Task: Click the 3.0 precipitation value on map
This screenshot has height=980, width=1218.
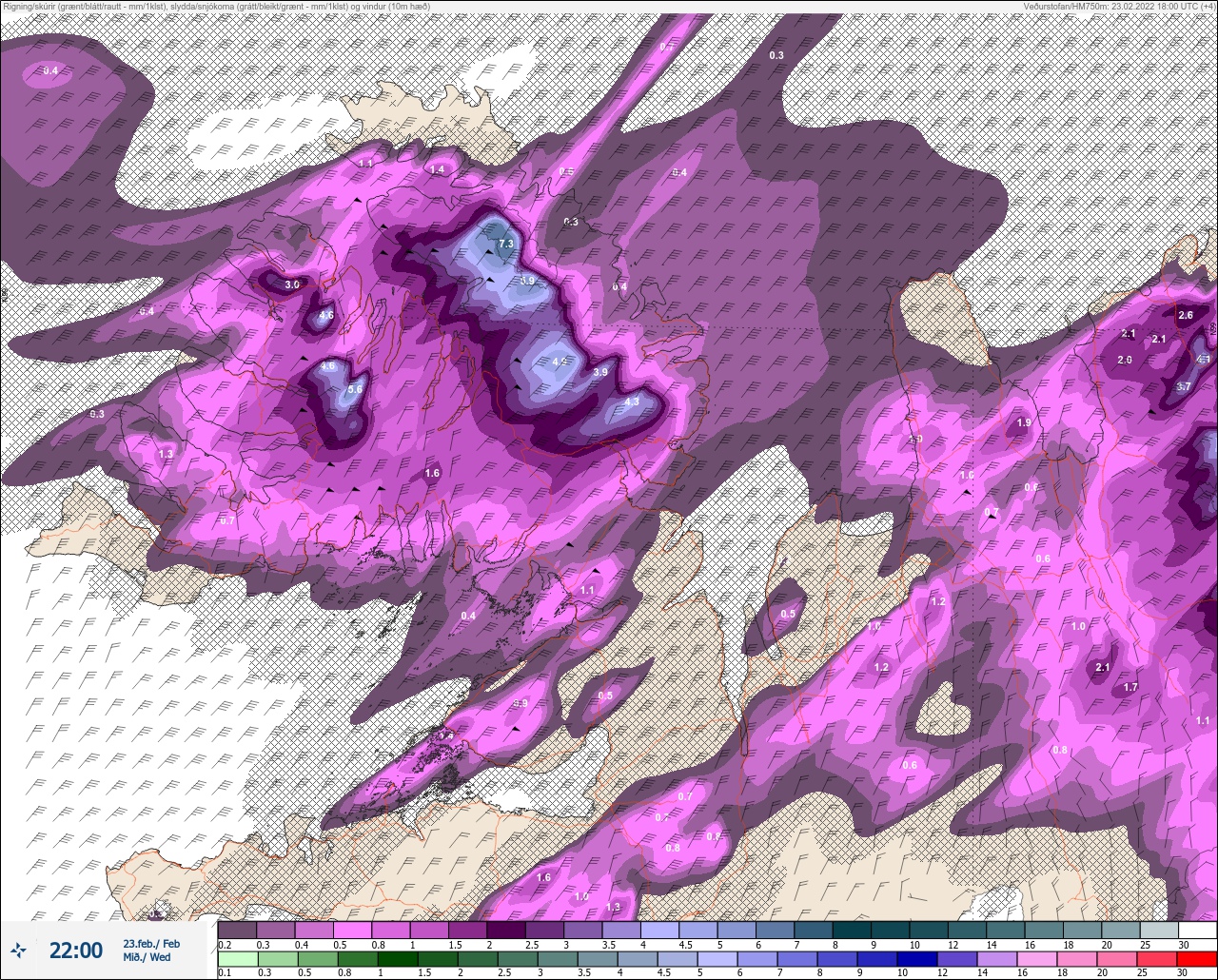Action: [292, 284]
